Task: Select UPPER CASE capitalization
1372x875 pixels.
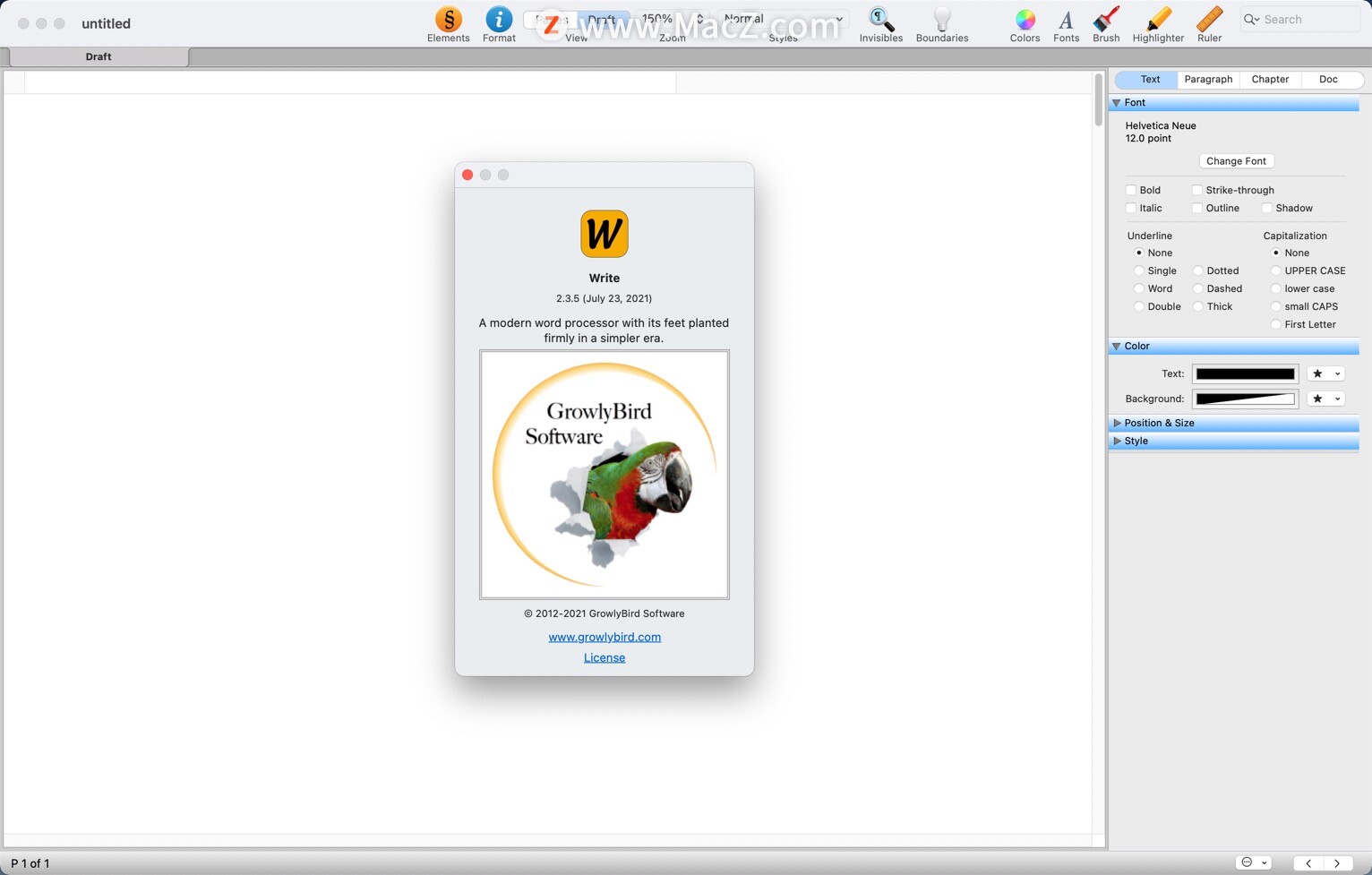Action: point(1275,270)
